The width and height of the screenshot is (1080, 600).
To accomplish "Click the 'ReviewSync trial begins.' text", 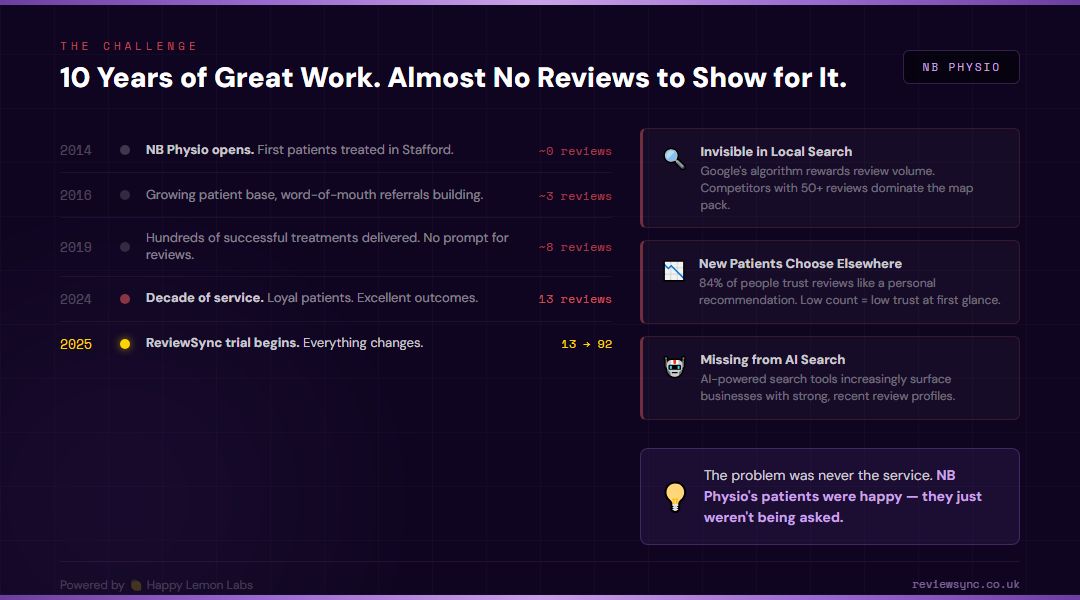I will click(222, 342).
